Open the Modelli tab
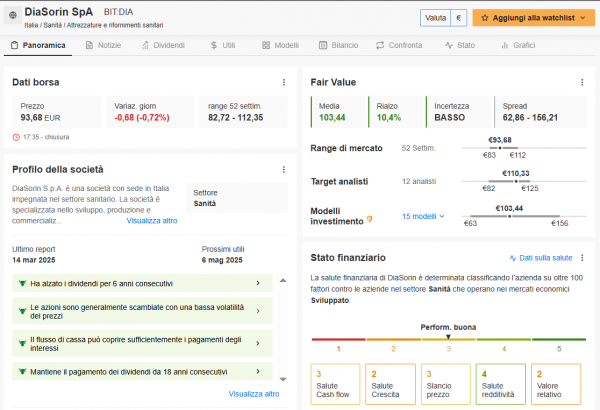This screenshot has height=410, width=600. (280, 45)
